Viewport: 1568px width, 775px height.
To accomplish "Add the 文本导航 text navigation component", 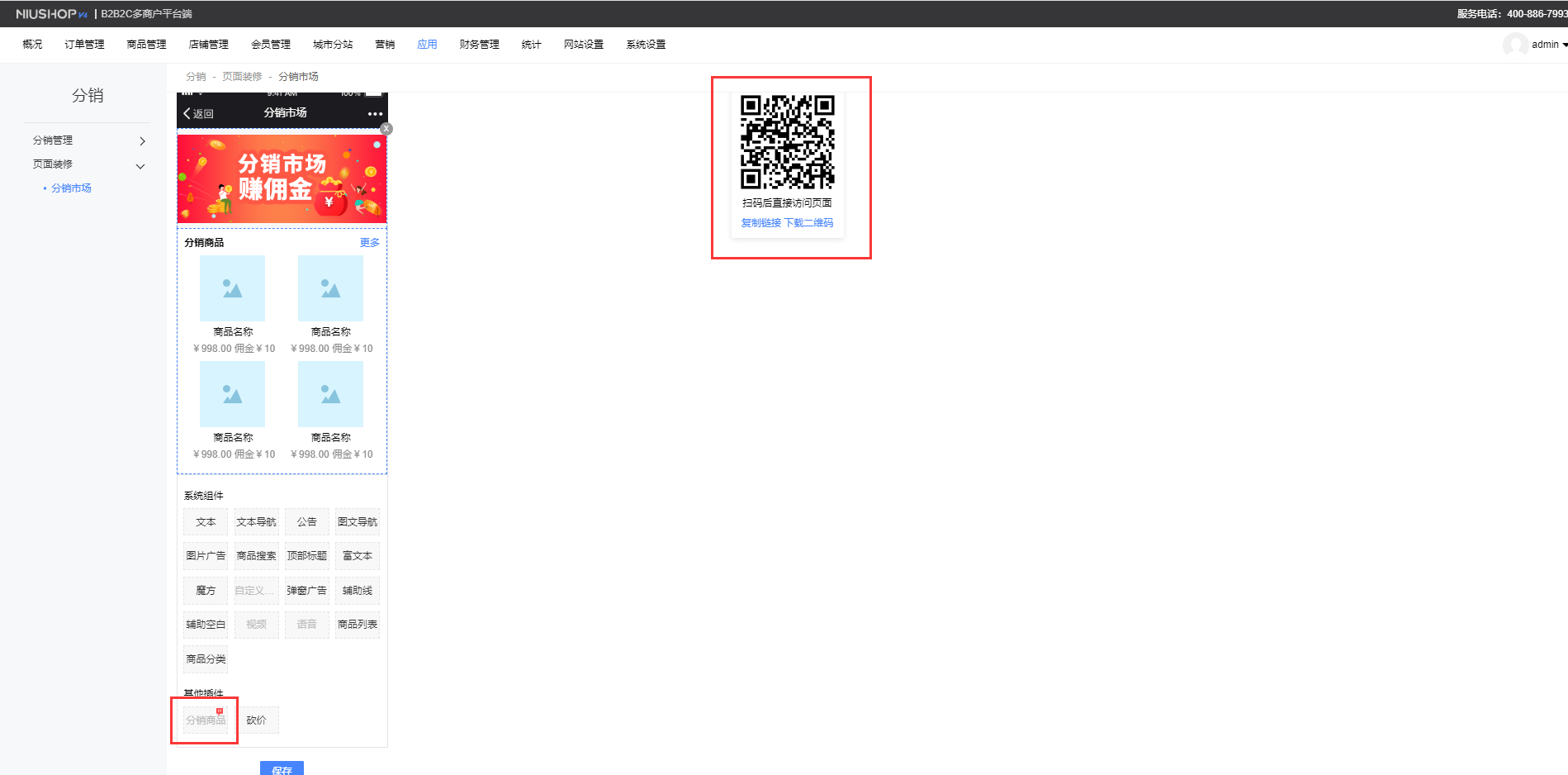I will [x=256, y=522].
